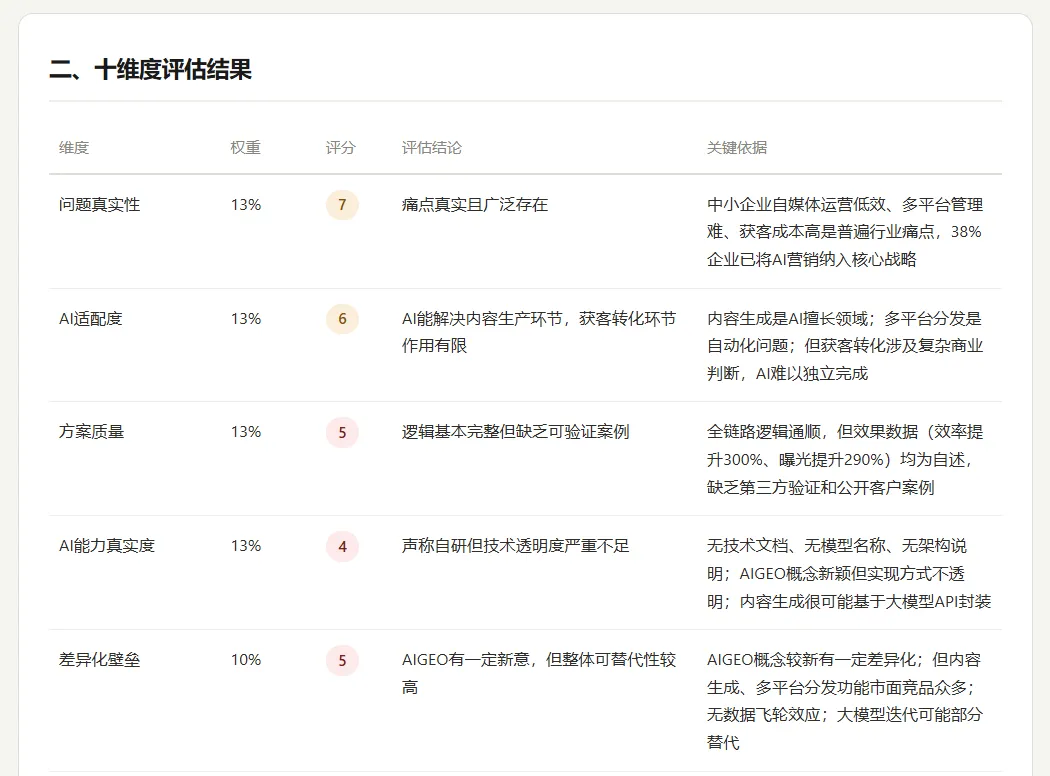Select the 方案质量 row label
This screenshot has height=776, width=1050.
point(92,432)
